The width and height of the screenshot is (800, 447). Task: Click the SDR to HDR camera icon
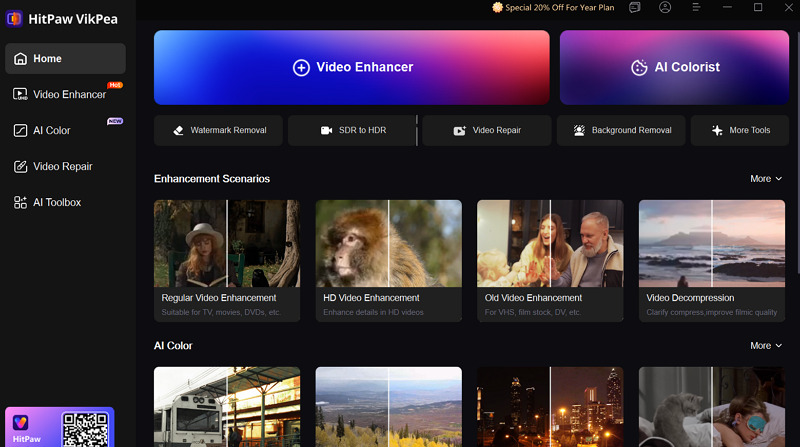[326, 131]
